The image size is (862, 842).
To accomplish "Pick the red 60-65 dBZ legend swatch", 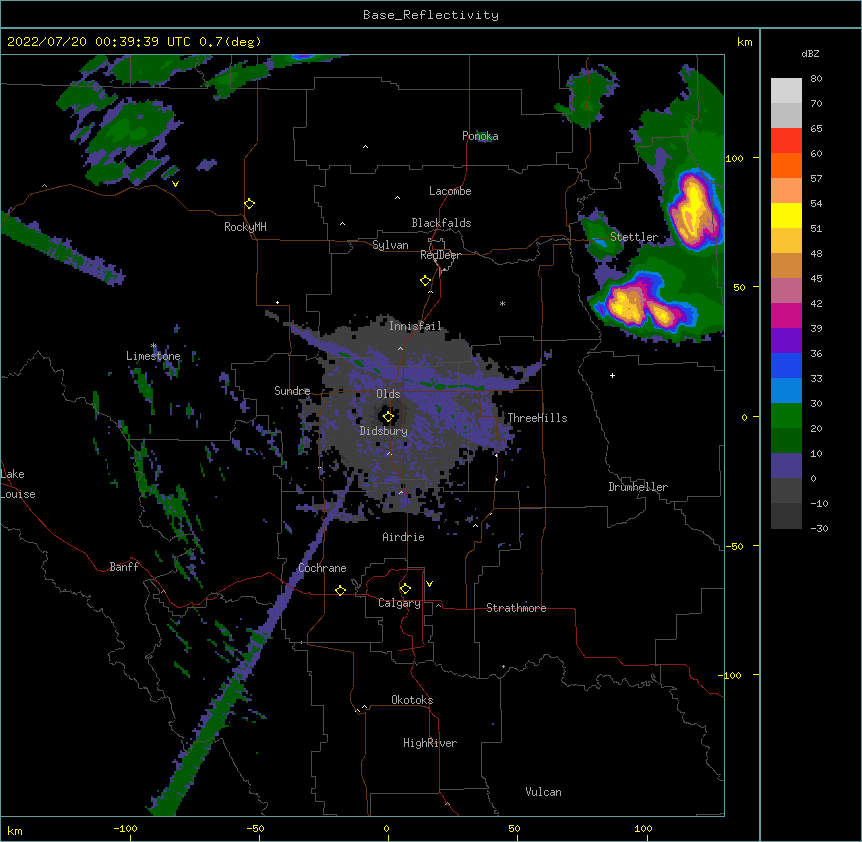I will click(x=786, y=141).
